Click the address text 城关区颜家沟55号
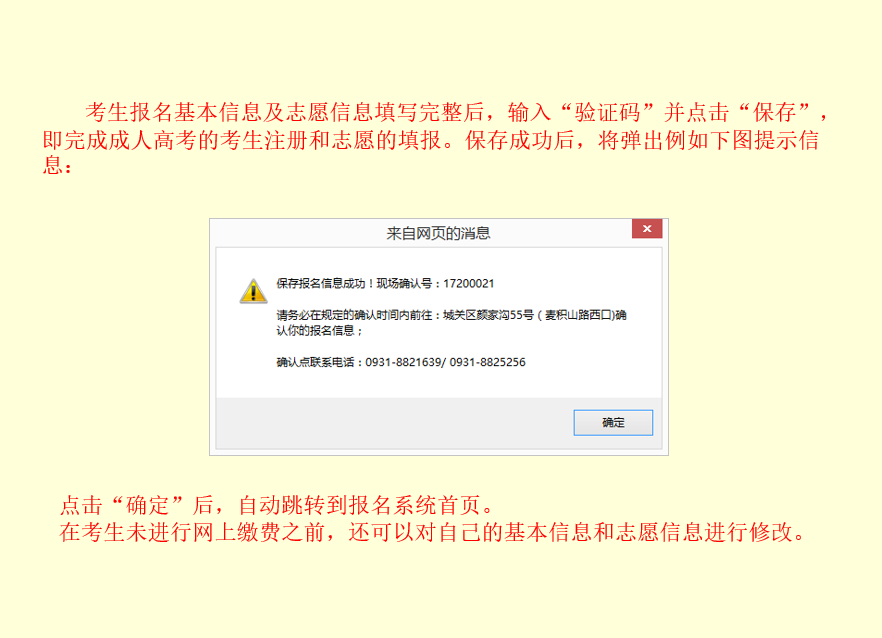The image size is (882, 638). point(488,315)
